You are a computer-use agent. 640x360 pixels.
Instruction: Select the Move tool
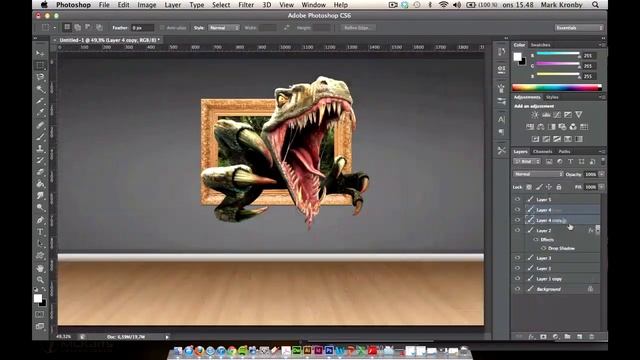click(40, 54)
